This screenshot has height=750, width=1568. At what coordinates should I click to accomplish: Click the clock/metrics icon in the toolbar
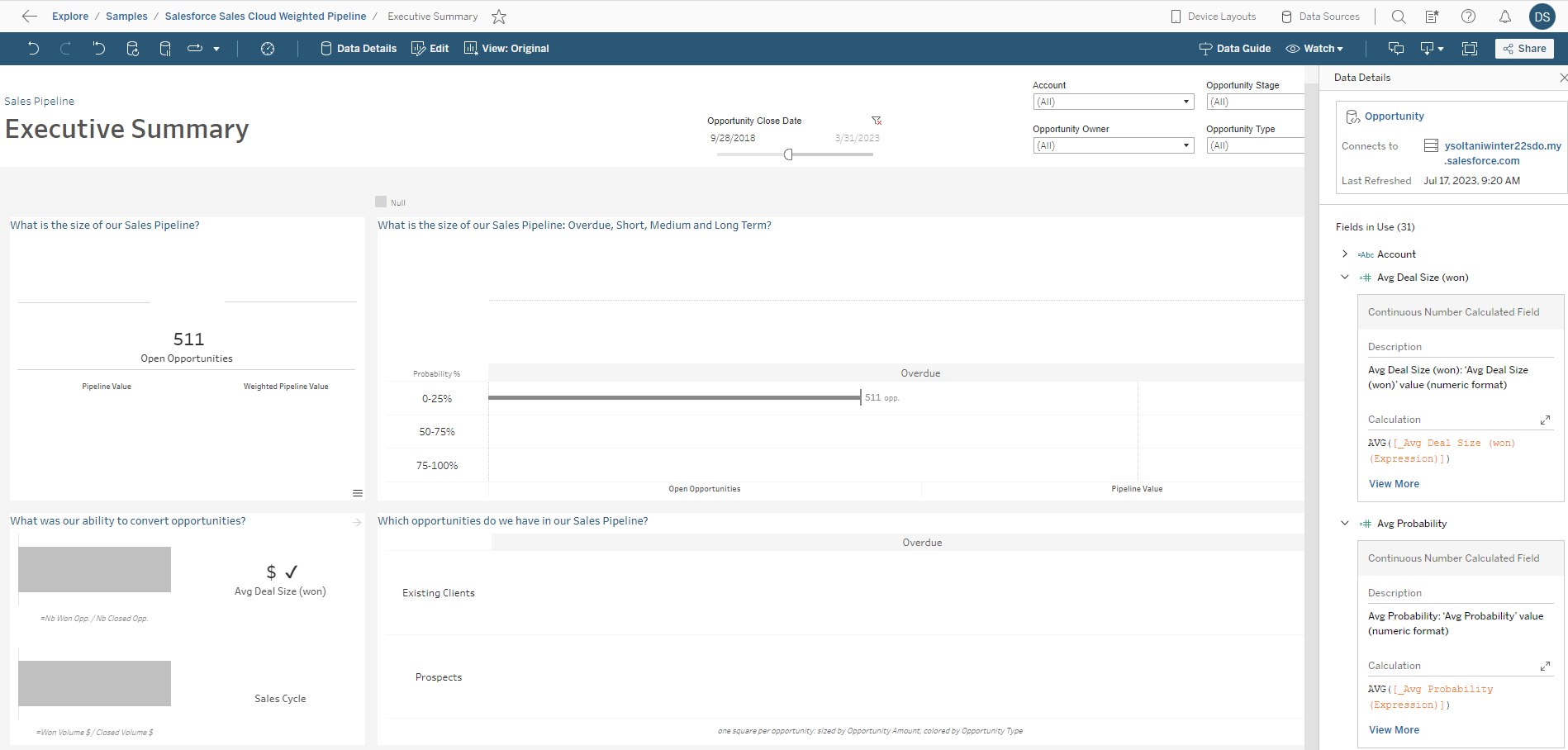click(267, 48)
